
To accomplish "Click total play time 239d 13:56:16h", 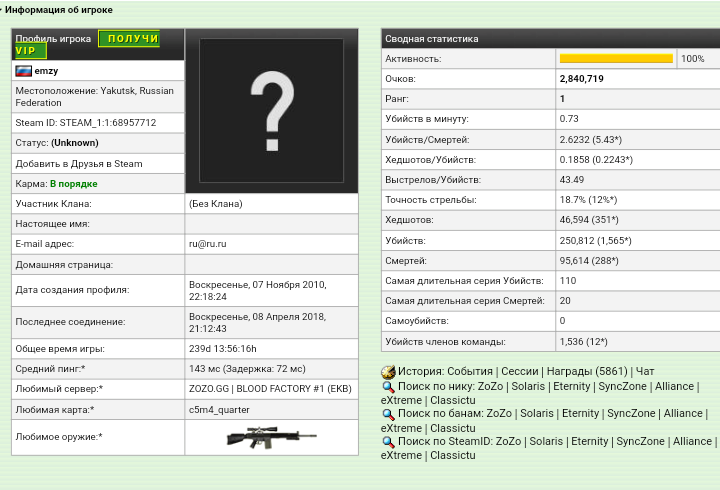I will tap(223, 349).
